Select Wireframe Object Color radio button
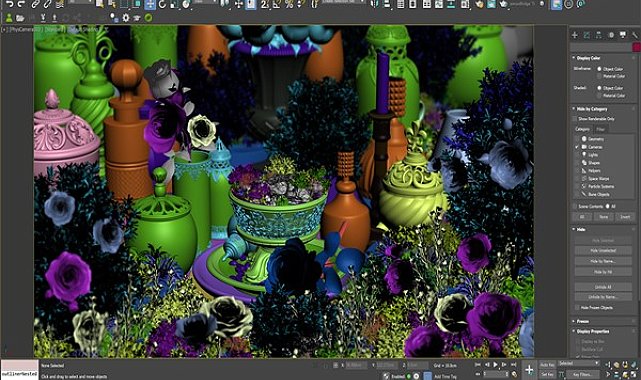This screenshot has height=380, width=641. pos(599,69)
